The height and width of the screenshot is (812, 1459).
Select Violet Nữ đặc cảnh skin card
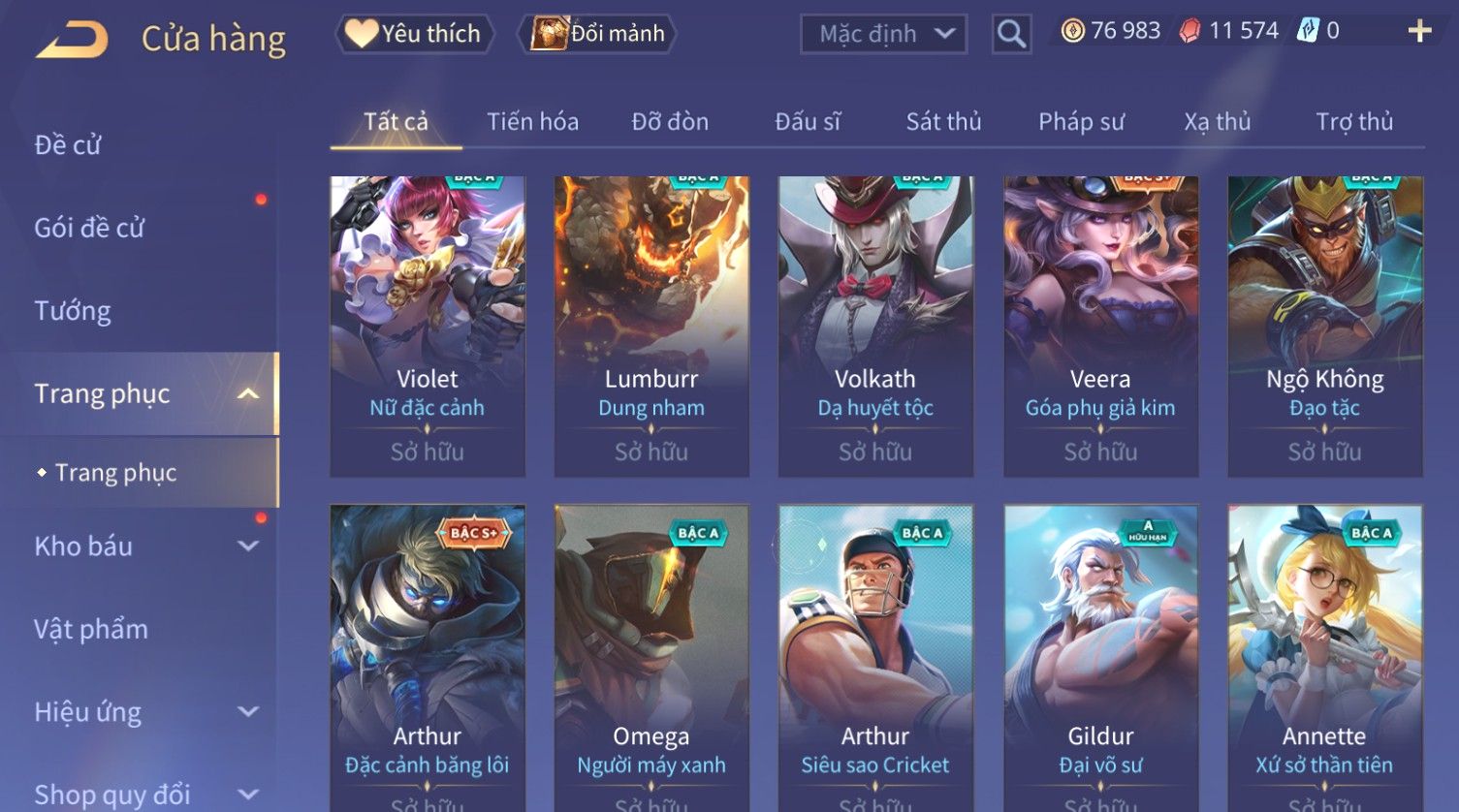point(428,327)
